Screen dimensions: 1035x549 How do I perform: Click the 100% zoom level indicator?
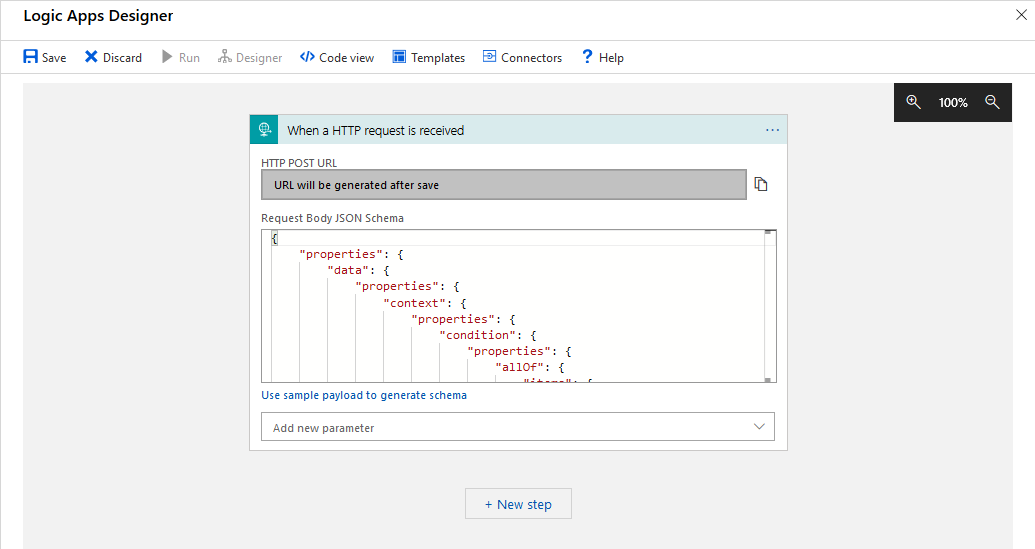tap(953, 102)
